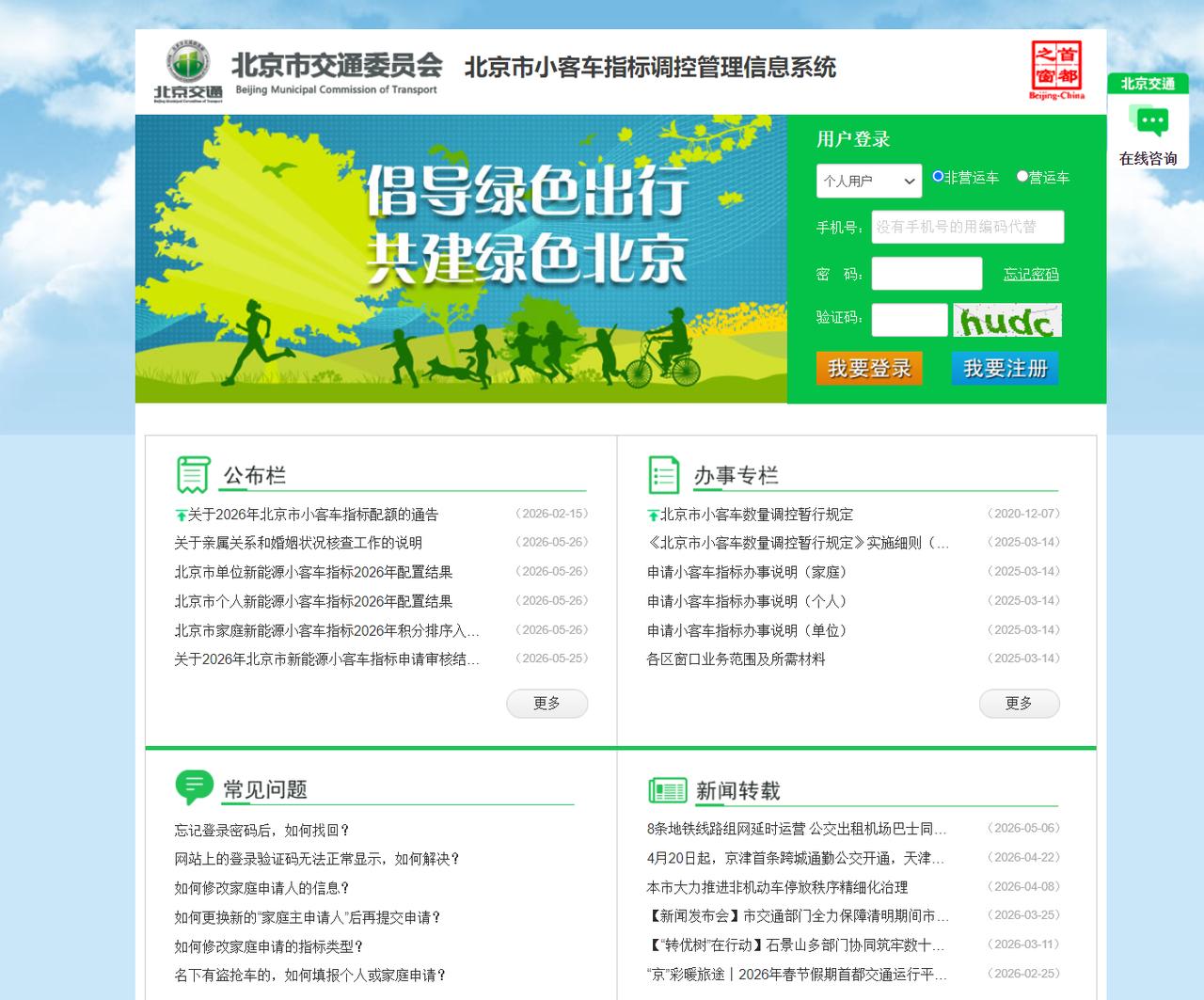Click the 北京市交通委员会 header title
Viewport: 1204px width, 1000px height.
pyautogui.click(x=337, y=65)
